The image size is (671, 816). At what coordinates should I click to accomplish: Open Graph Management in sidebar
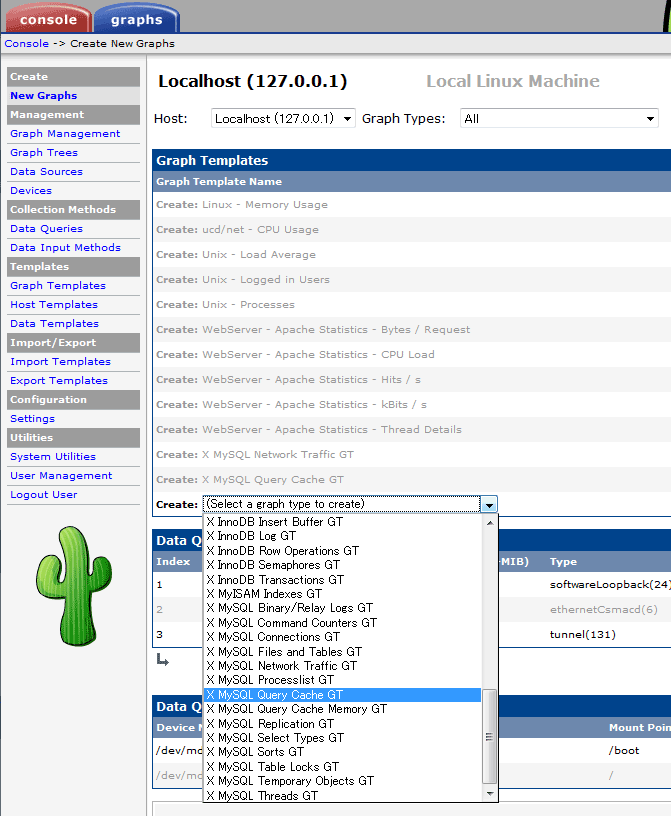click(65, 134)
